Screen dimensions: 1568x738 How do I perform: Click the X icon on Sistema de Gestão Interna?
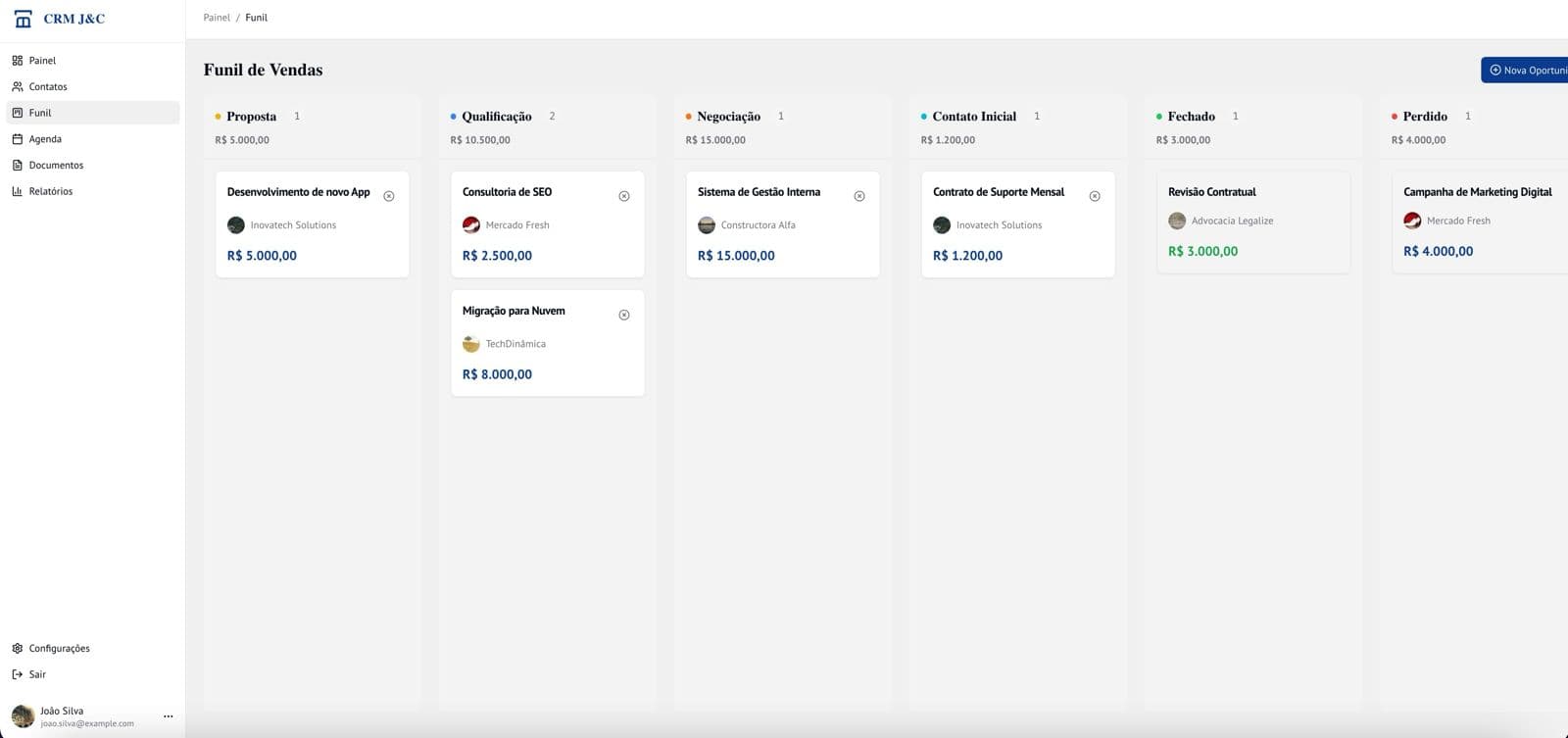tap(859, 196)
